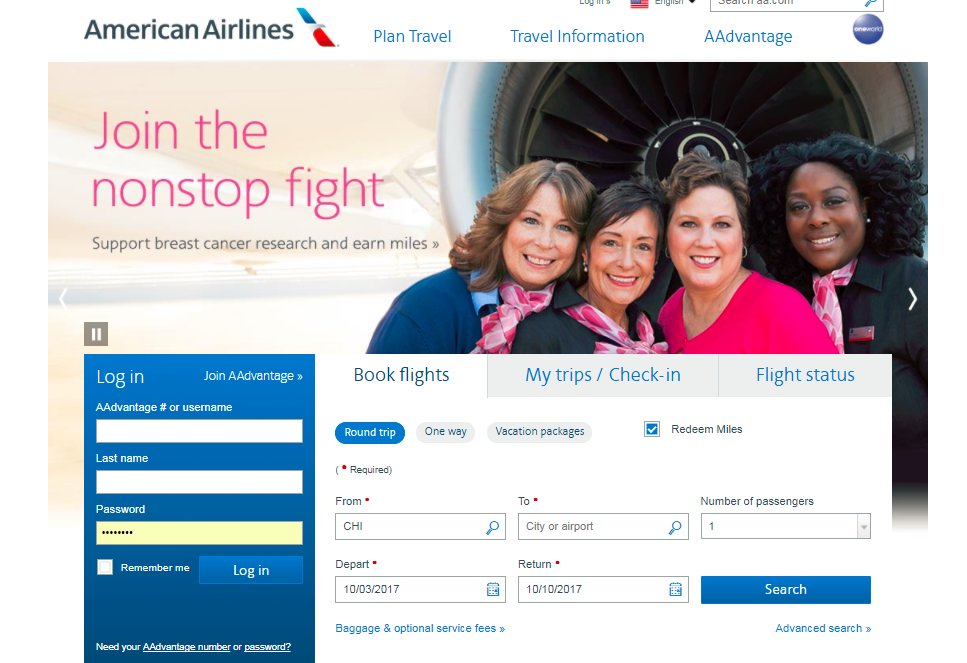Go to the previous banner slide arrow
The height and width of the screenshot is (663, 967).
(x=62, y=299)
